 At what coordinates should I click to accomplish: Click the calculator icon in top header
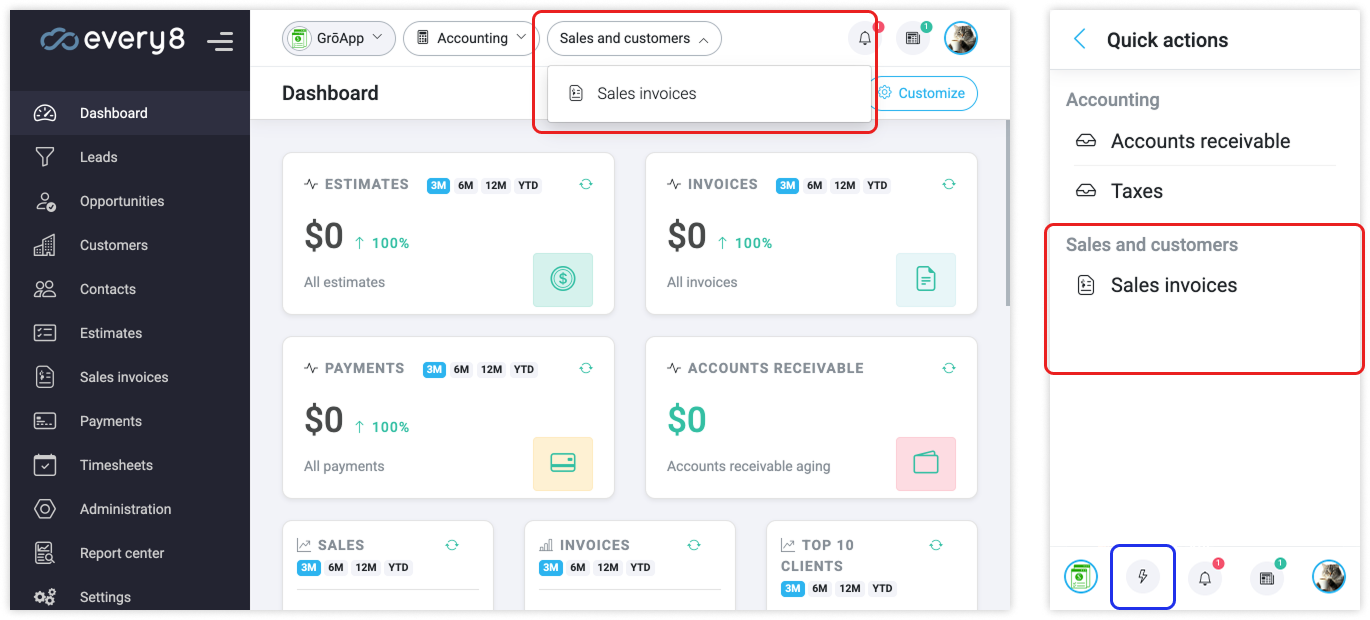[912, 38]
